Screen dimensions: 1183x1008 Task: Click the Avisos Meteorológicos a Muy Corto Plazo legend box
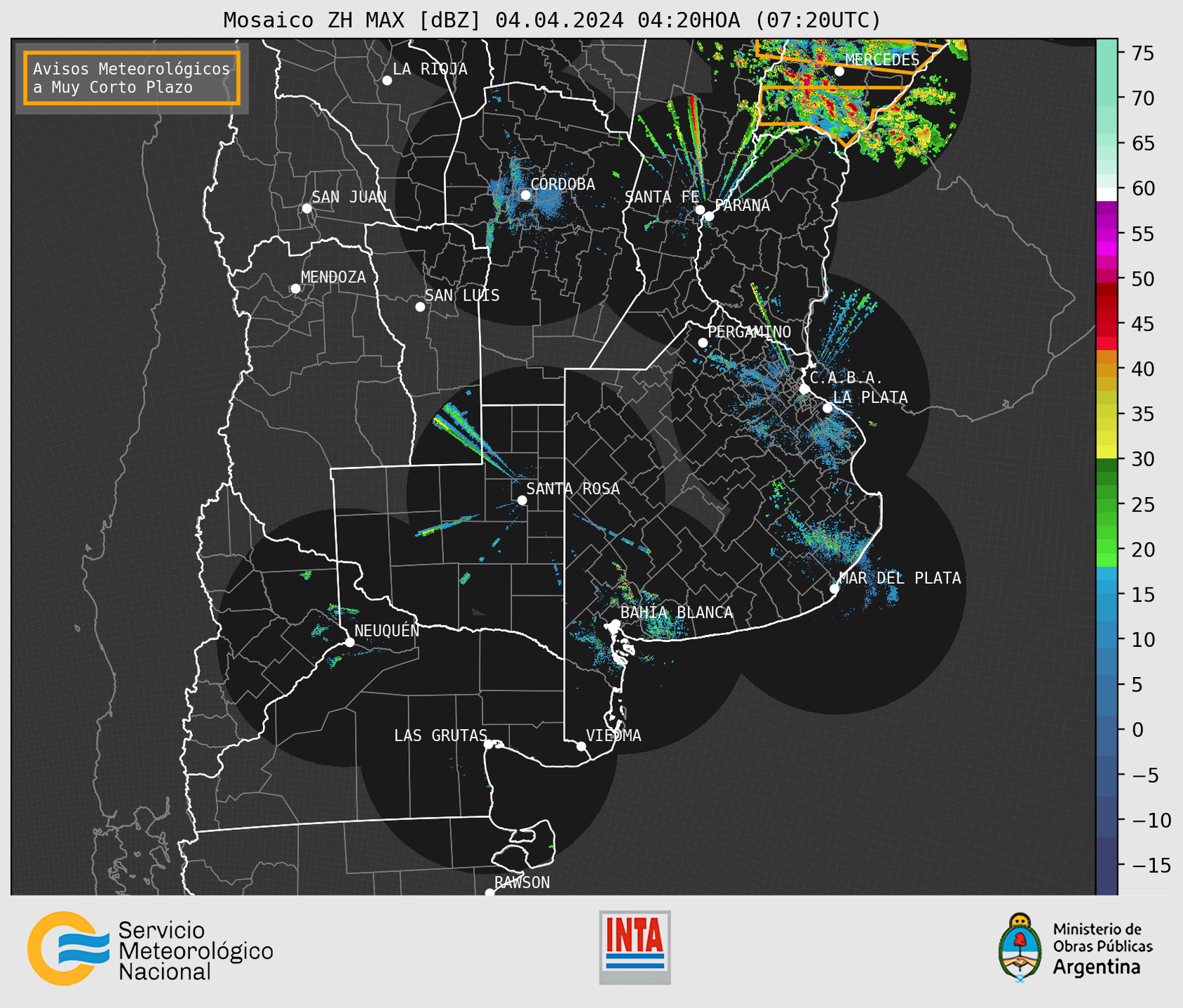click(x=132, y=78)
